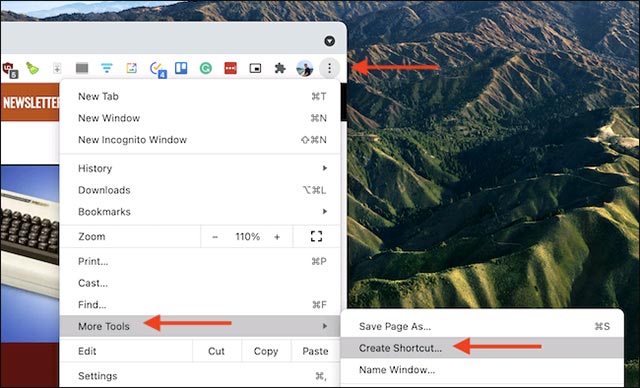Select Print... from the menu
Image resolution: width=640 pixels, height=388 pixels.
point(200,262)
